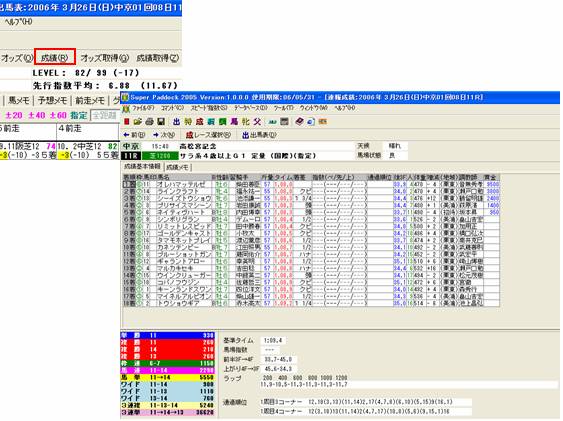This screenshot has width=563, height=421.
Task: Select 5th place row ネイティヴハート
Action: tap(311, 212)
